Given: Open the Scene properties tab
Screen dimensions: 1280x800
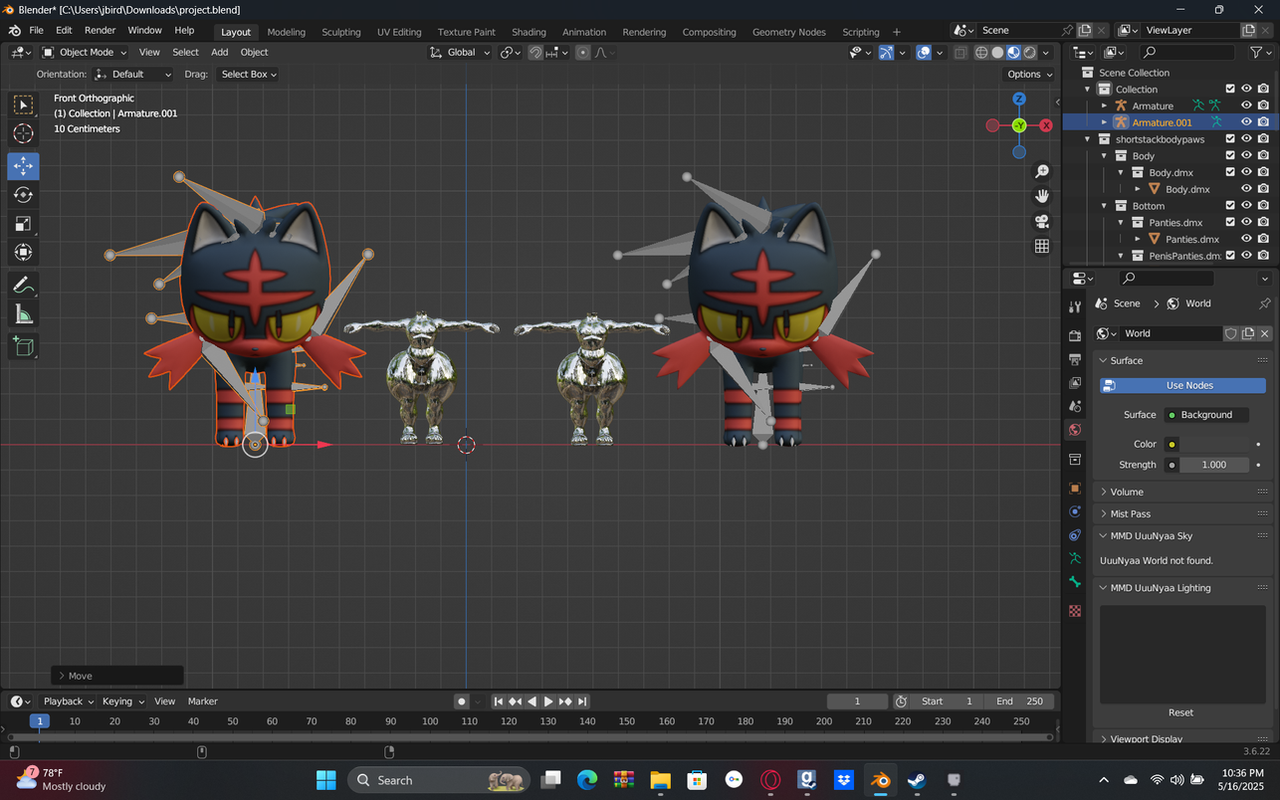Looking at the screenshot, I should point(1075,407).
